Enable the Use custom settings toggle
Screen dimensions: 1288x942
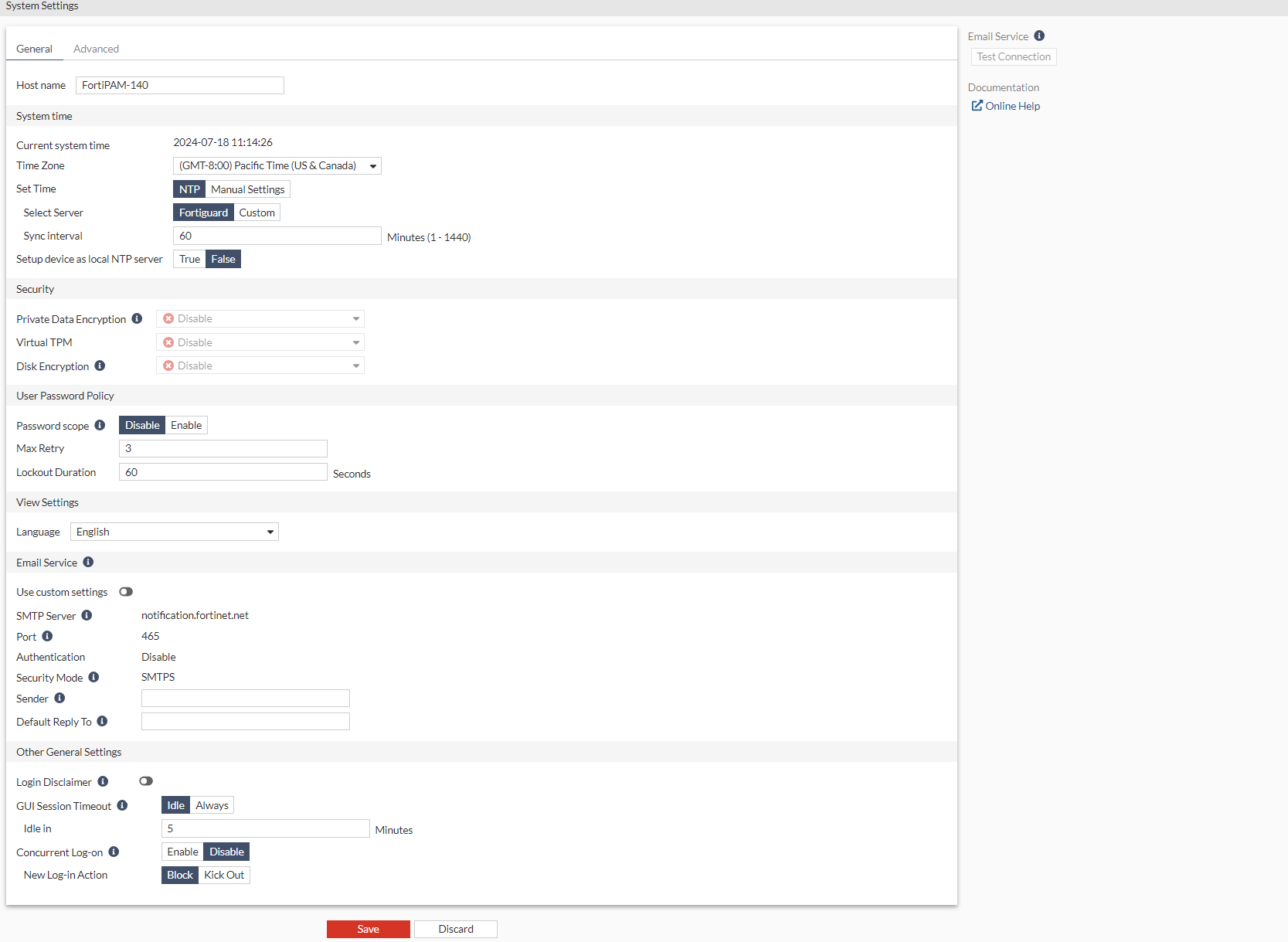point(126,591)
